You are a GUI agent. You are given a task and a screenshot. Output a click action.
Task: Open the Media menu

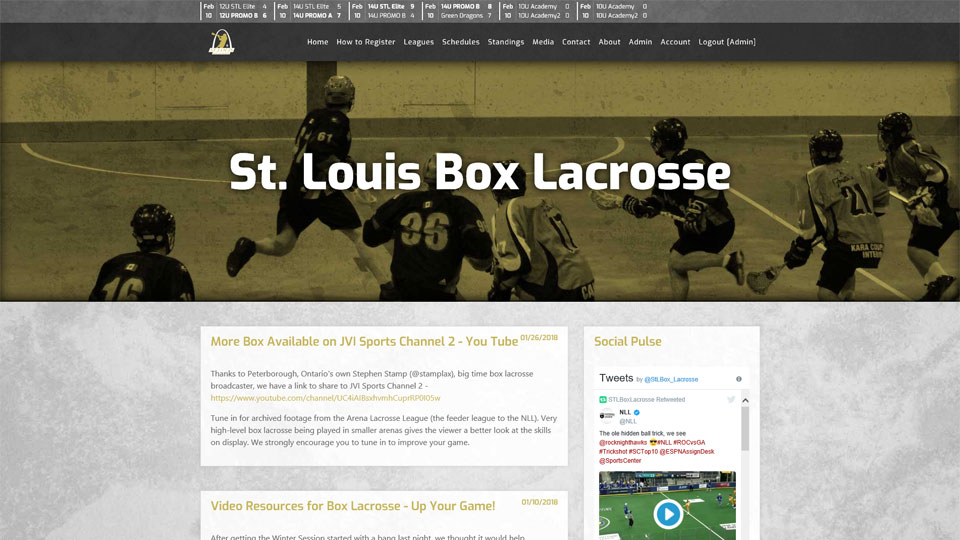[542, 42]
